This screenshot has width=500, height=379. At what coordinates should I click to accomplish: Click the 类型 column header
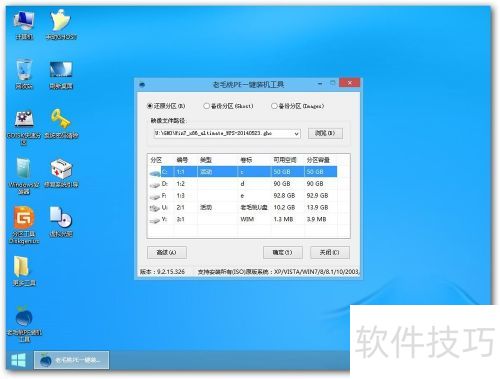pyautogui.click(x=206, y=160)
